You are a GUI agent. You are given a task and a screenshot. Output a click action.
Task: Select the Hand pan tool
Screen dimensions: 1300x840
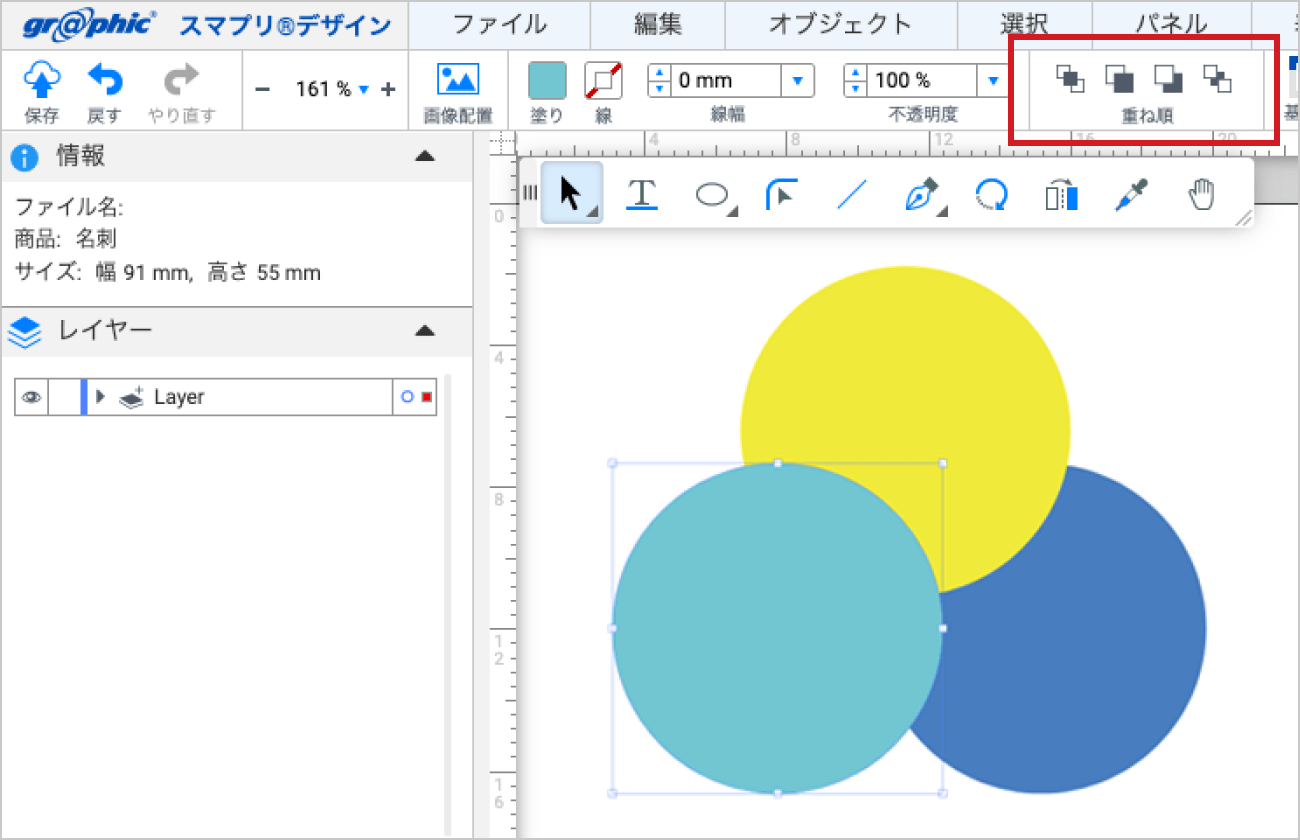1201,195
